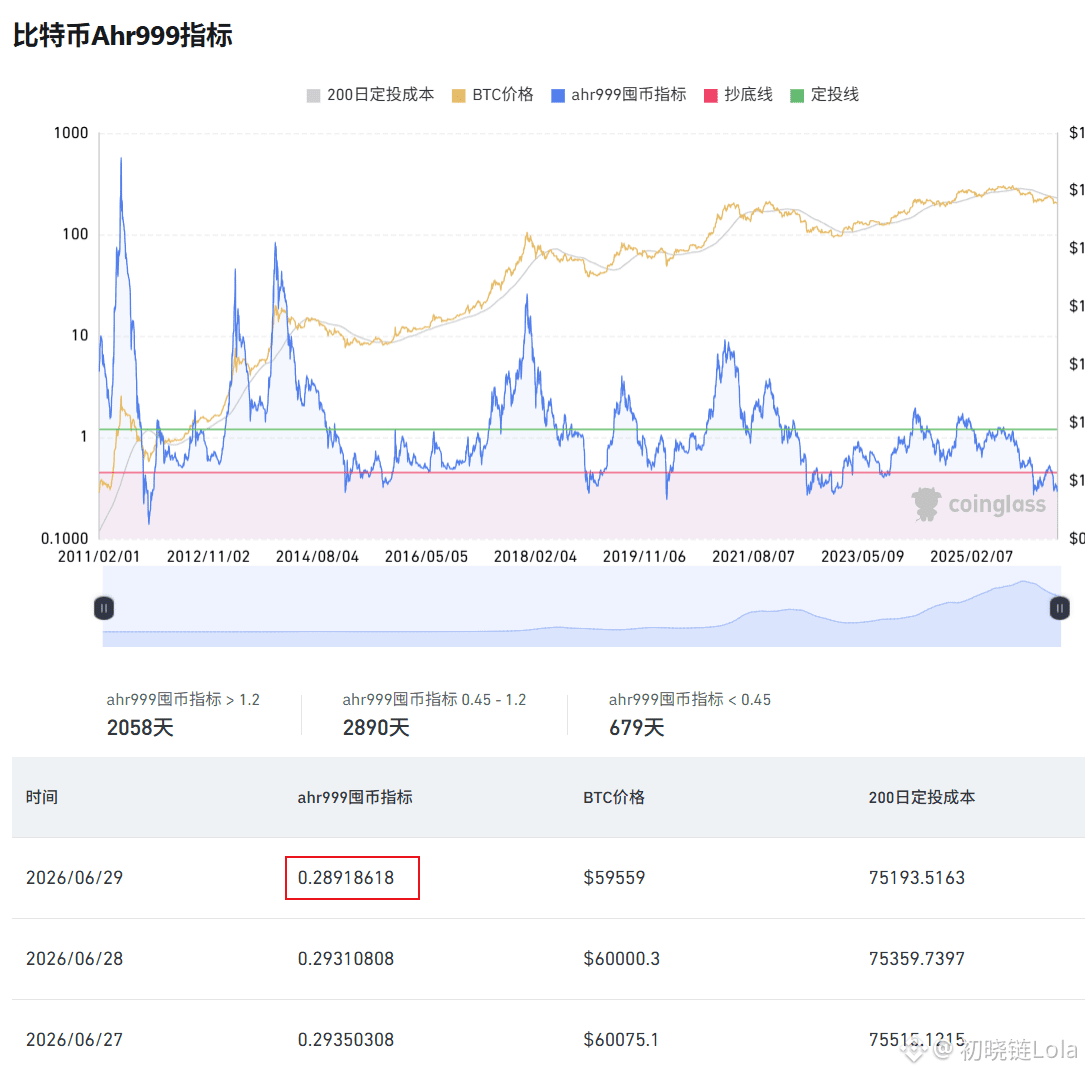Click the 2890天 statistic
The width and height of the screenshot is (1085, 1075).
[x=376, y=728]
